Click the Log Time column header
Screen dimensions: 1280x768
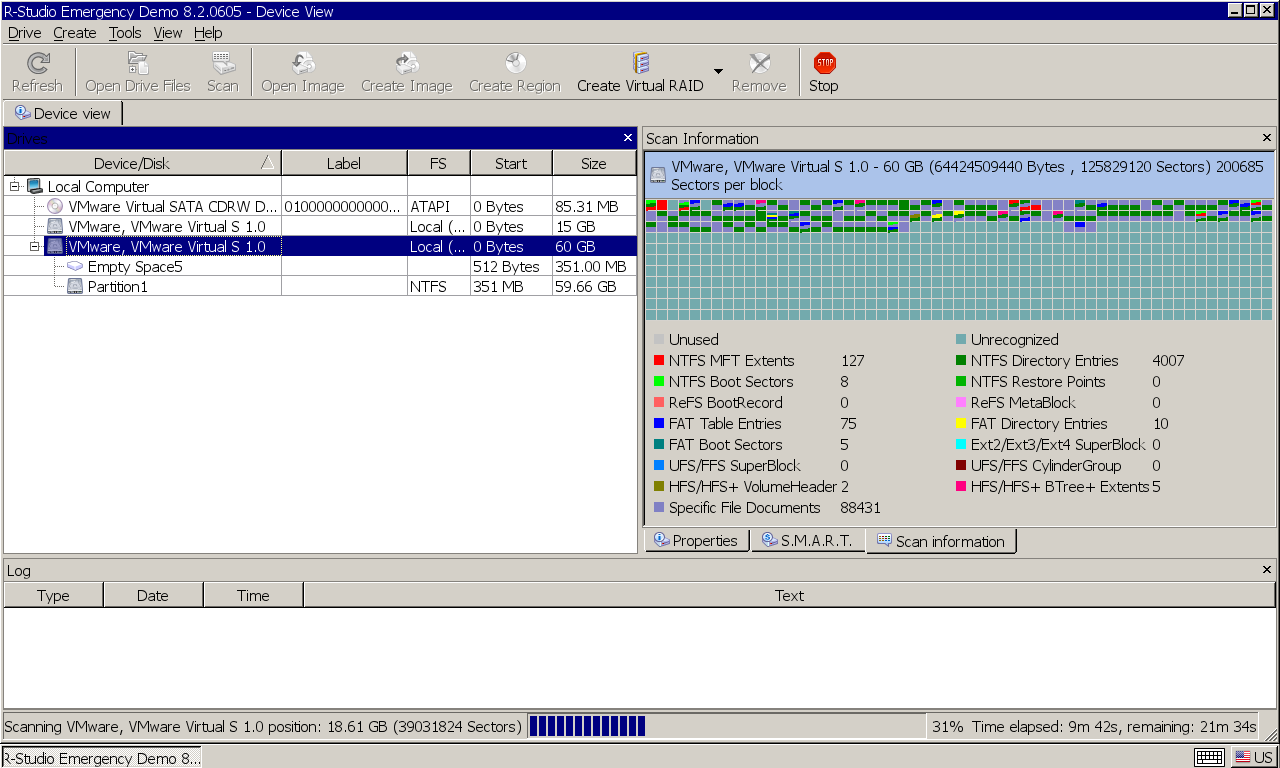pyautogui.click(x=253, y=595)
